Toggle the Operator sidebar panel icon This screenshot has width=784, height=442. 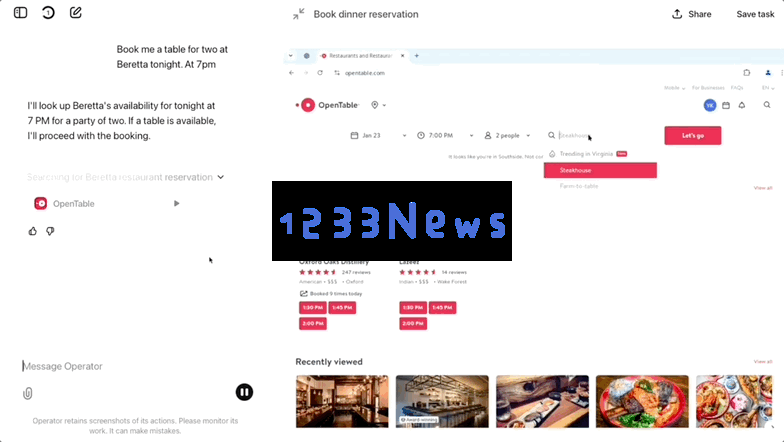coord(20,12)
